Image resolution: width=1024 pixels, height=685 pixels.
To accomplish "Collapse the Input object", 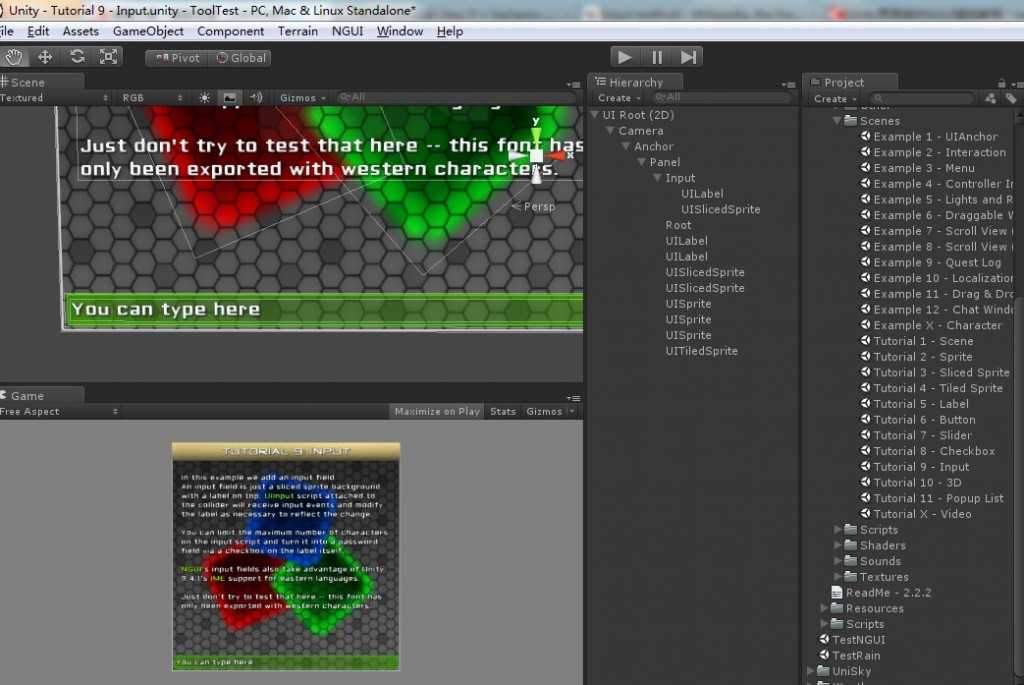I will [x=658, y=178].
